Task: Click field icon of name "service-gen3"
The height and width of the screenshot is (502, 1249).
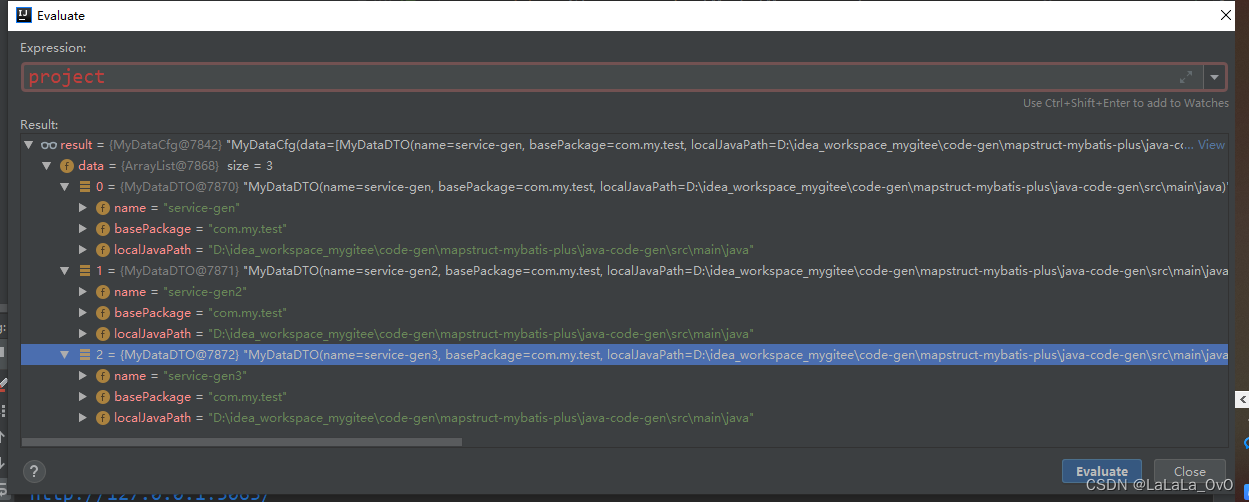Action: 103,376
